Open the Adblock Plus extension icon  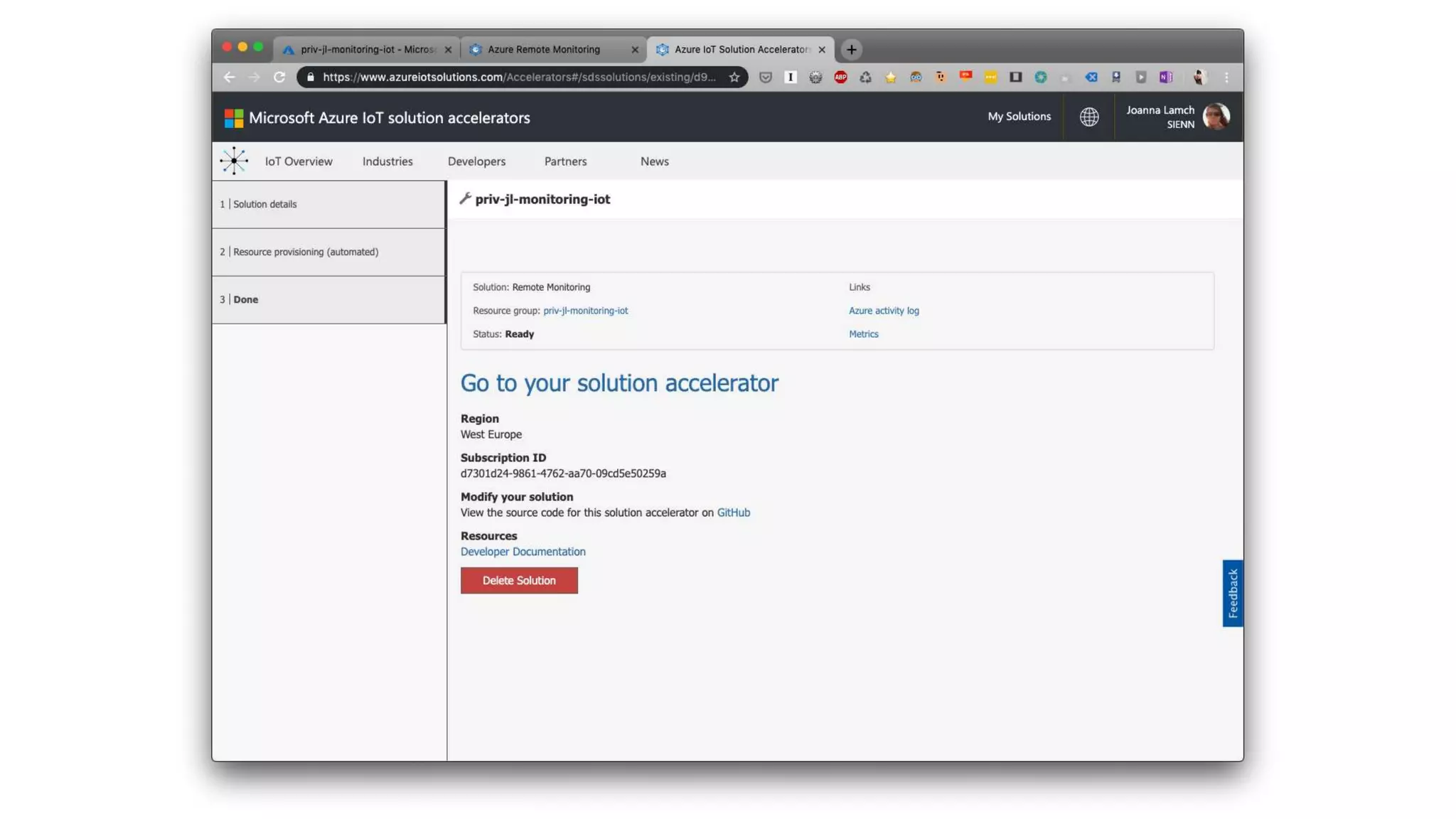[840, 77]
